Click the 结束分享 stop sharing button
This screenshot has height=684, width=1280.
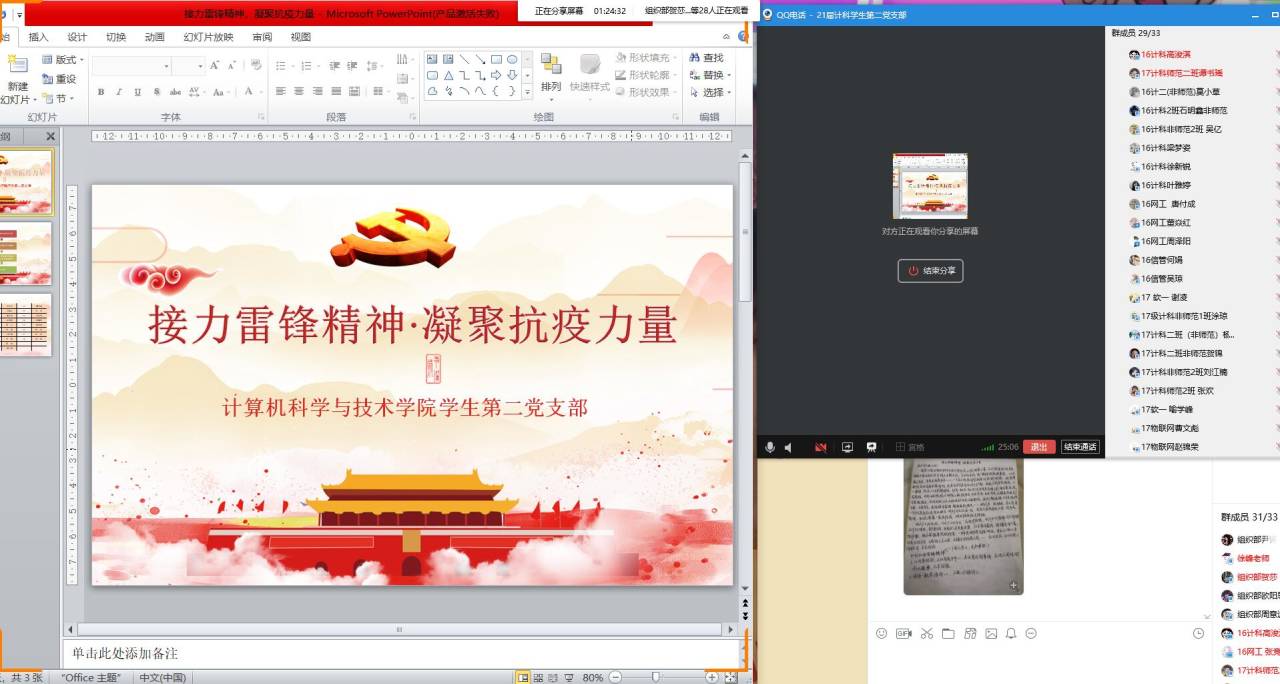pos(930,271)
